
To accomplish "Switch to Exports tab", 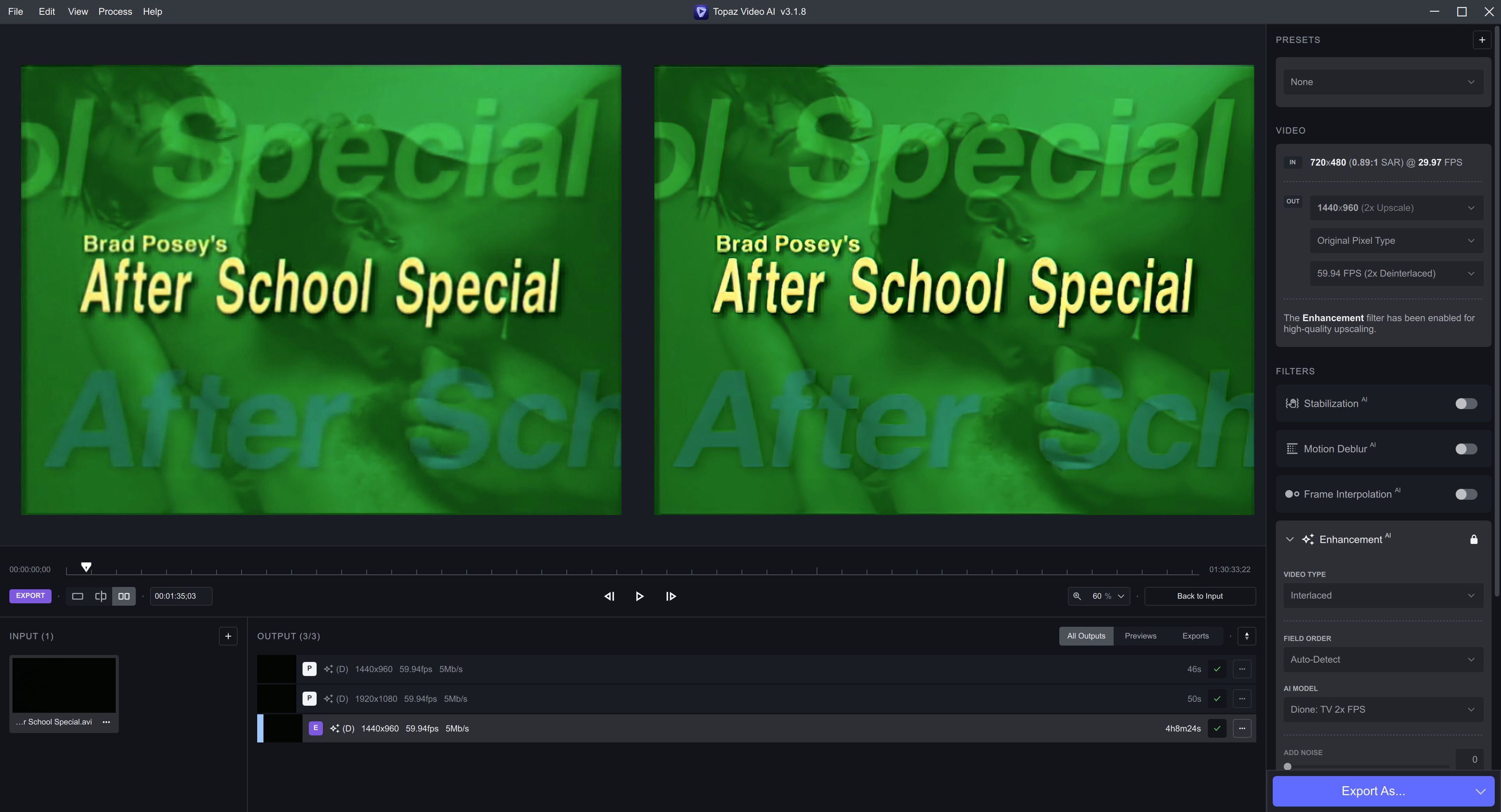I will point(1195,636).
